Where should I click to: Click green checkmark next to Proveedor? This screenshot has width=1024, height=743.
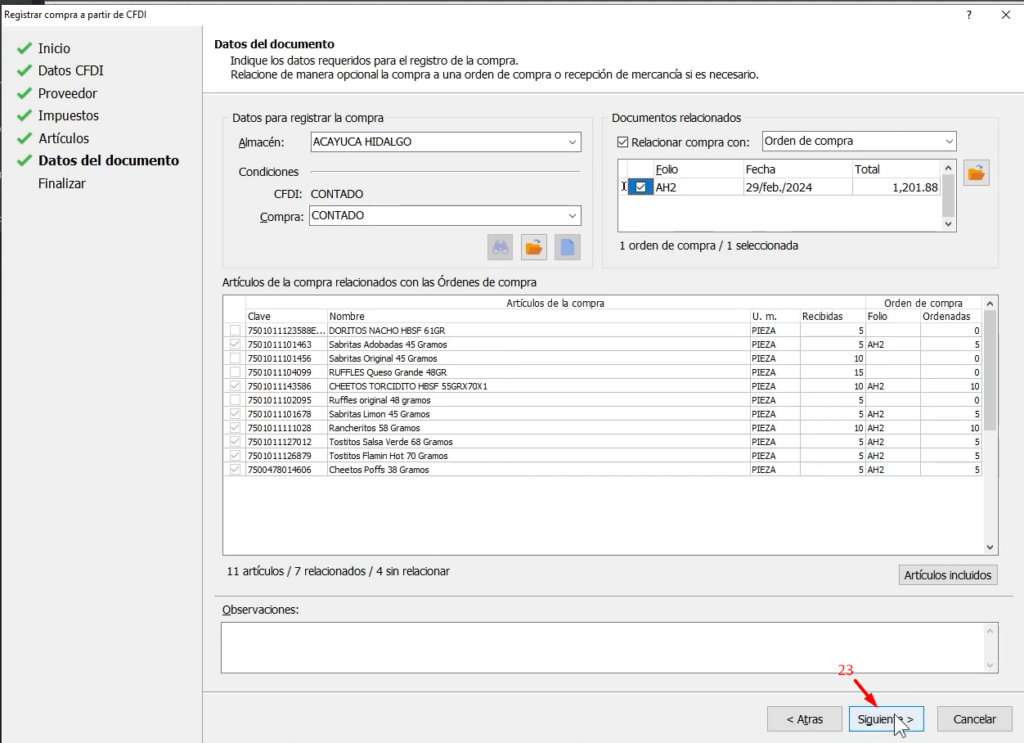pos(24,94)
